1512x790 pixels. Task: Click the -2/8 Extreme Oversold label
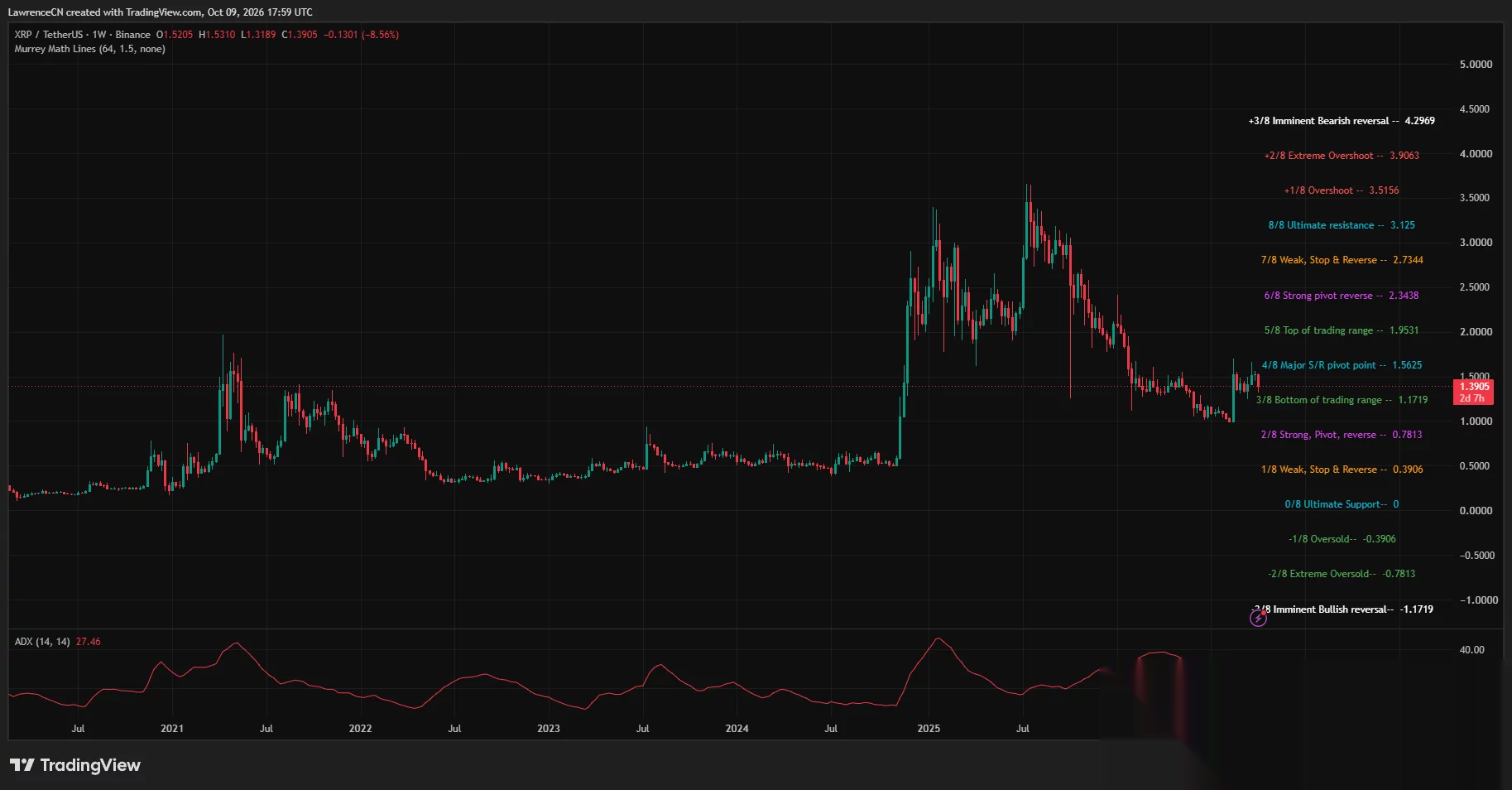pyautogui.click(x=1342, y=574)
